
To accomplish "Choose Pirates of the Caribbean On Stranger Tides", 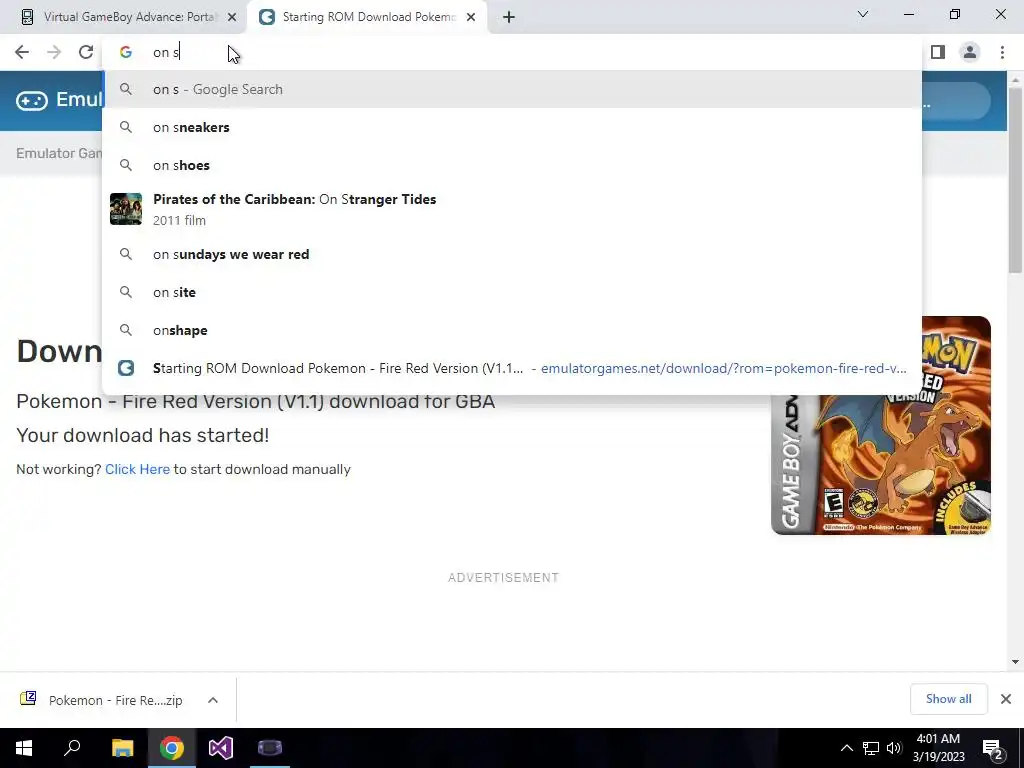I will [512, 209].
